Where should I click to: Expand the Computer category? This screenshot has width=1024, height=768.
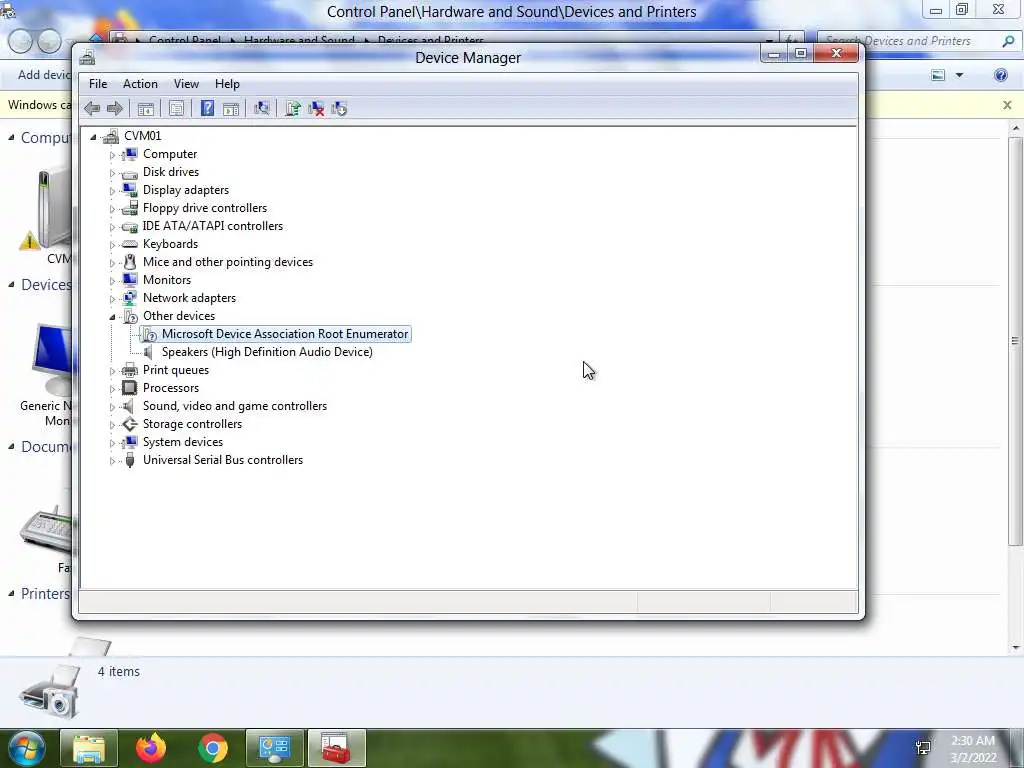point(112,155)
